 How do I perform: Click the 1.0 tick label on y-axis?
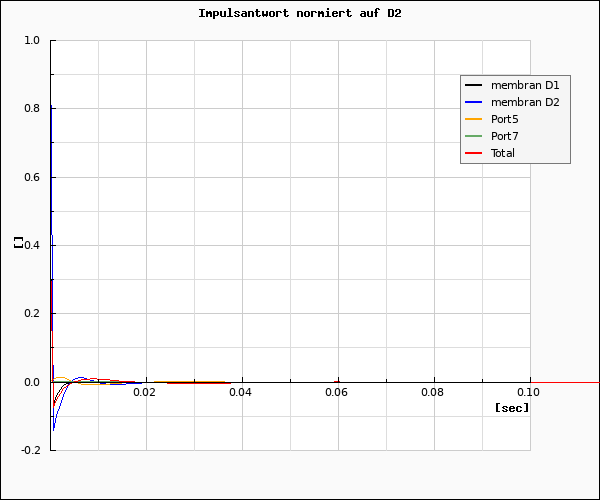click(x=32, y=41)
